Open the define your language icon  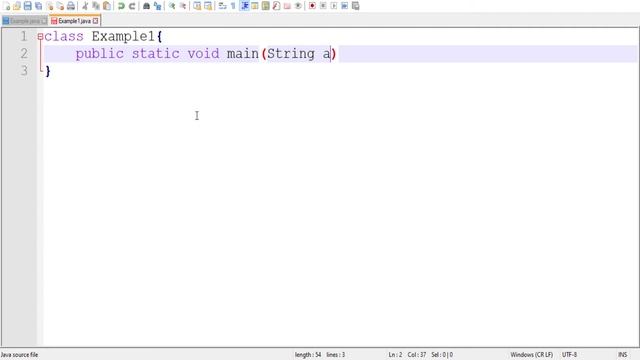coord(255,6)
